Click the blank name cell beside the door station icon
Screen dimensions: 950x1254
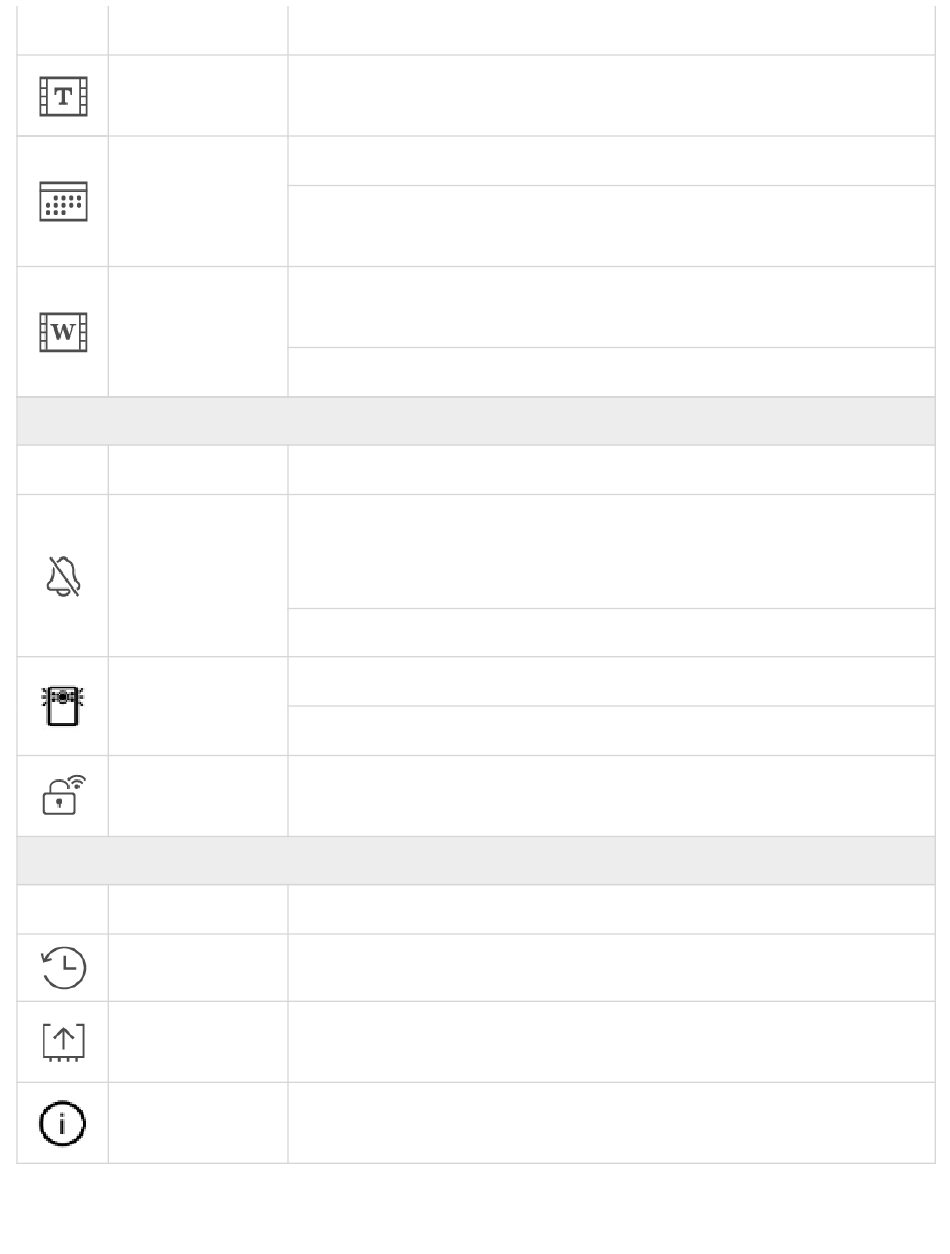point(198,706)
